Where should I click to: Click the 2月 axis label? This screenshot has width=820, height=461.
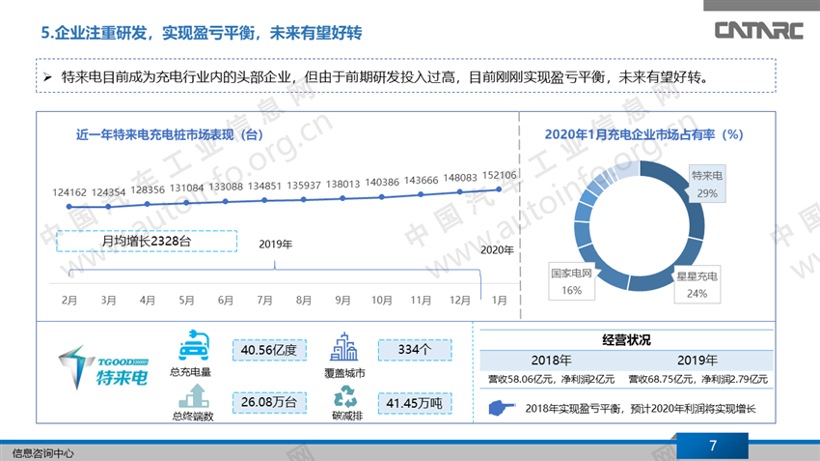click(69, 301)
